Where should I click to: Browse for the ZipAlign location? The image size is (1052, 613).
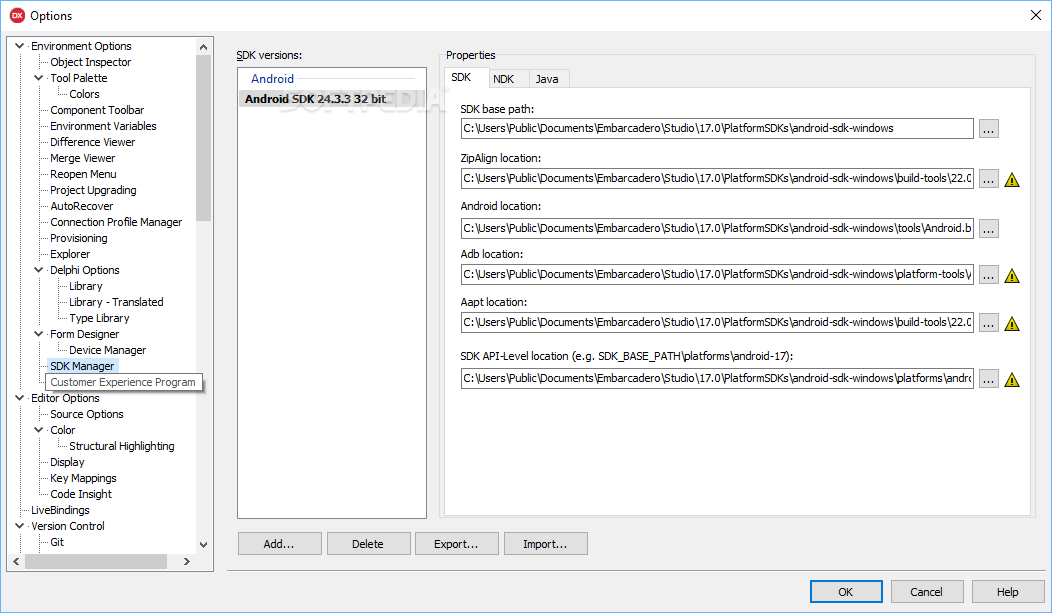pyautogui.click(x=988, y=179)
